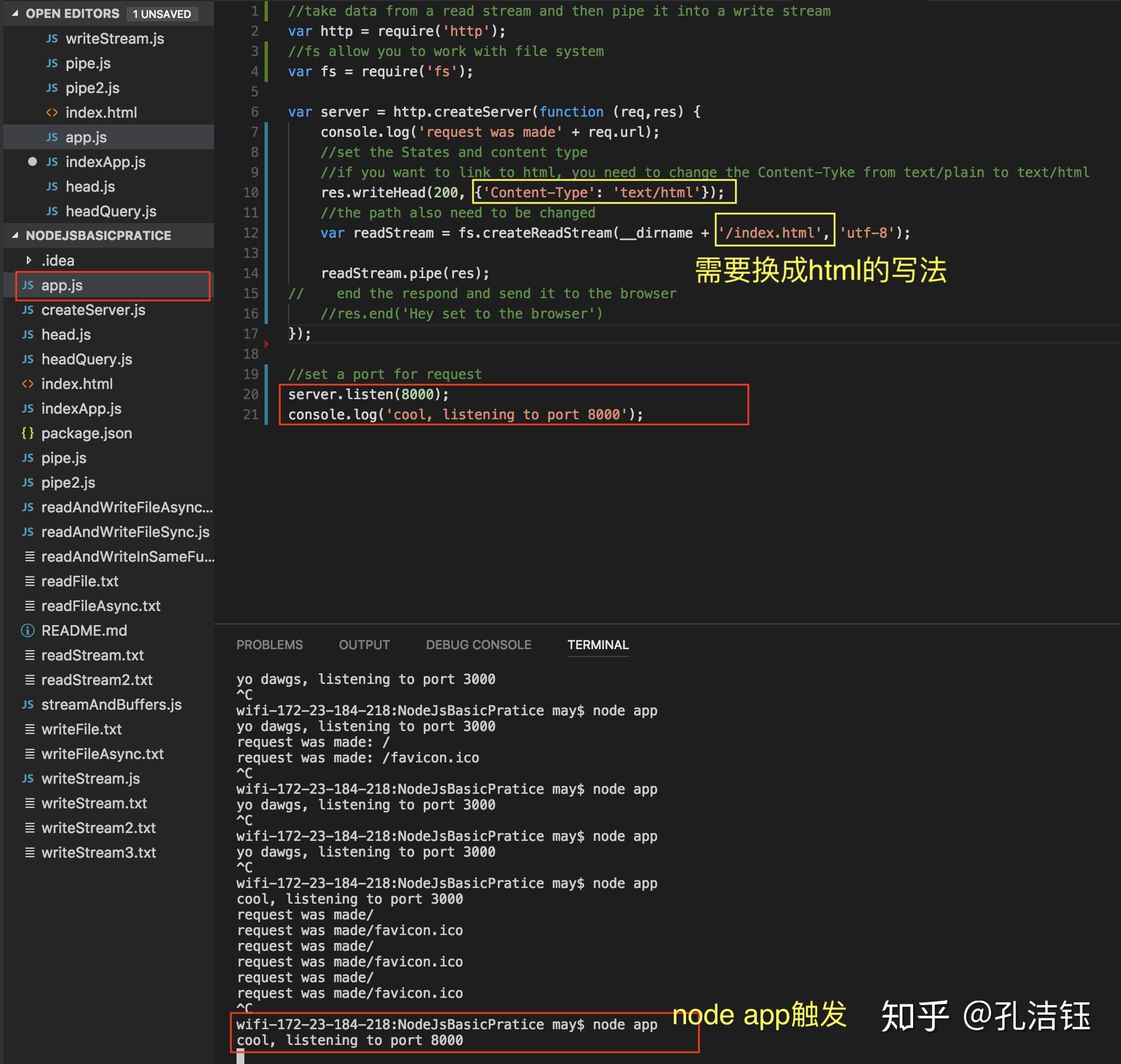This screenshot has width=1121, height=1064.
Task: Switch to the OUTPUT panel tab
Action: [364, 645]
